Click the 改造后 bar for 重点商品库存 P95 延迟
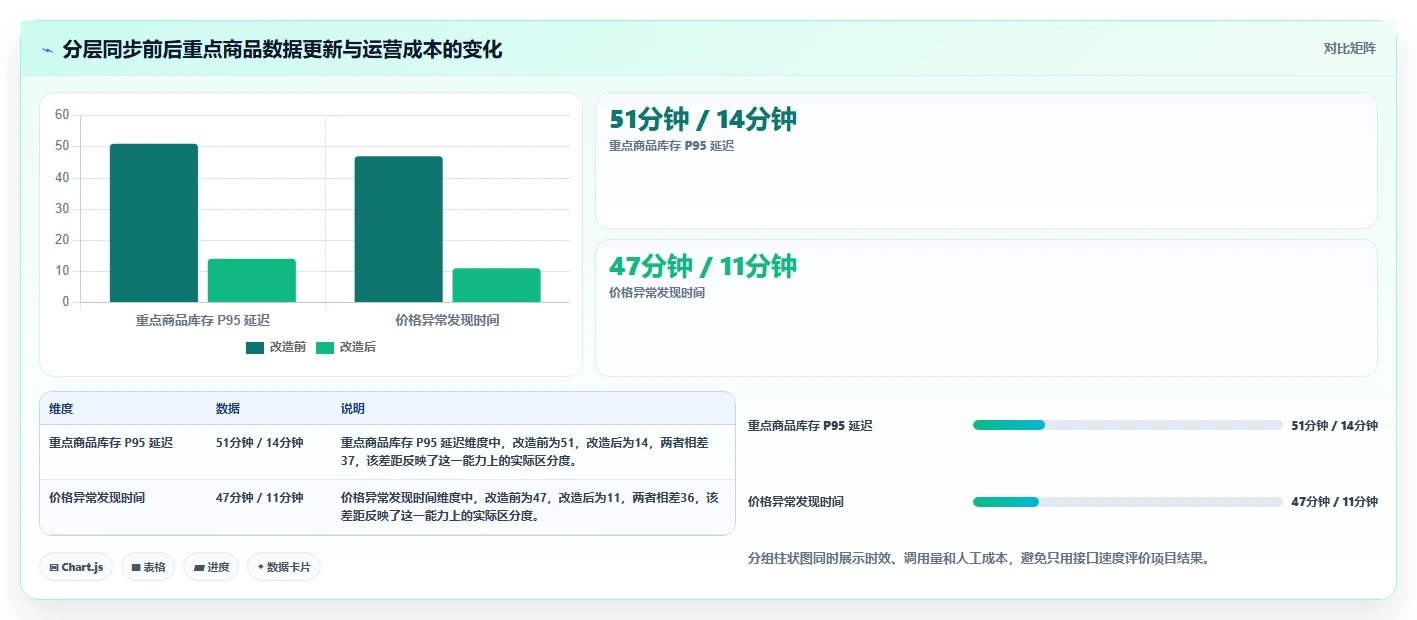This screenshot has height=620, width=1417. [x=252, y=280]
